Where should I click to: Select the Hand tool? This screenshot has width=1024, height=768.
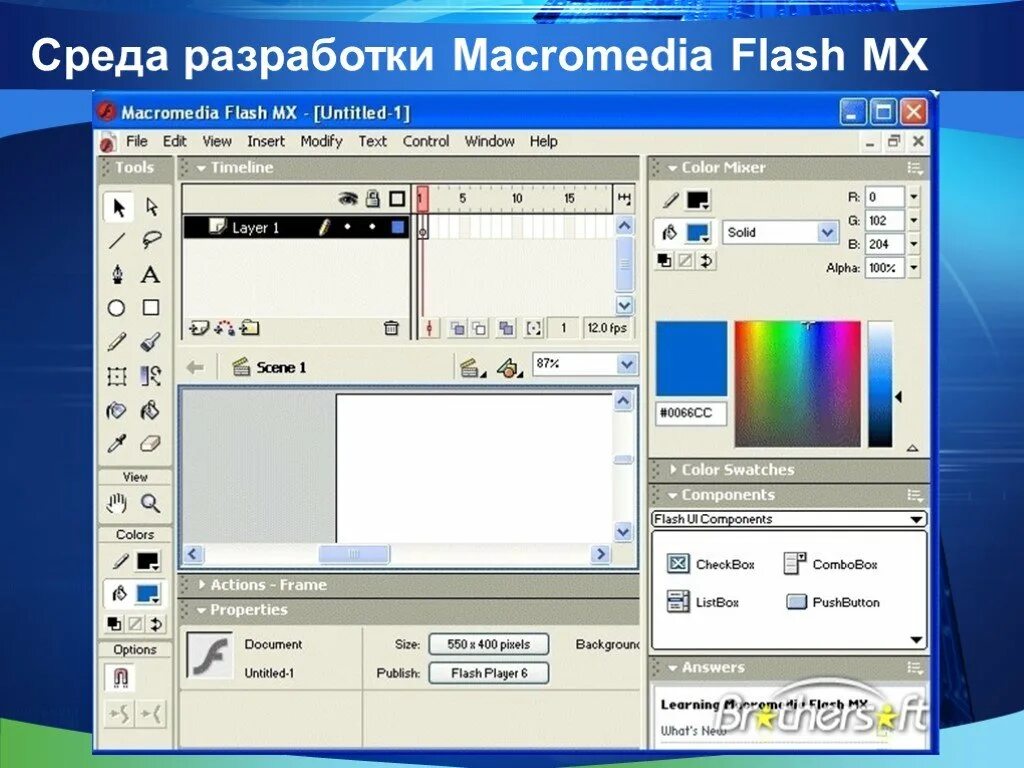pyautogui.click(x=117, y=504)
